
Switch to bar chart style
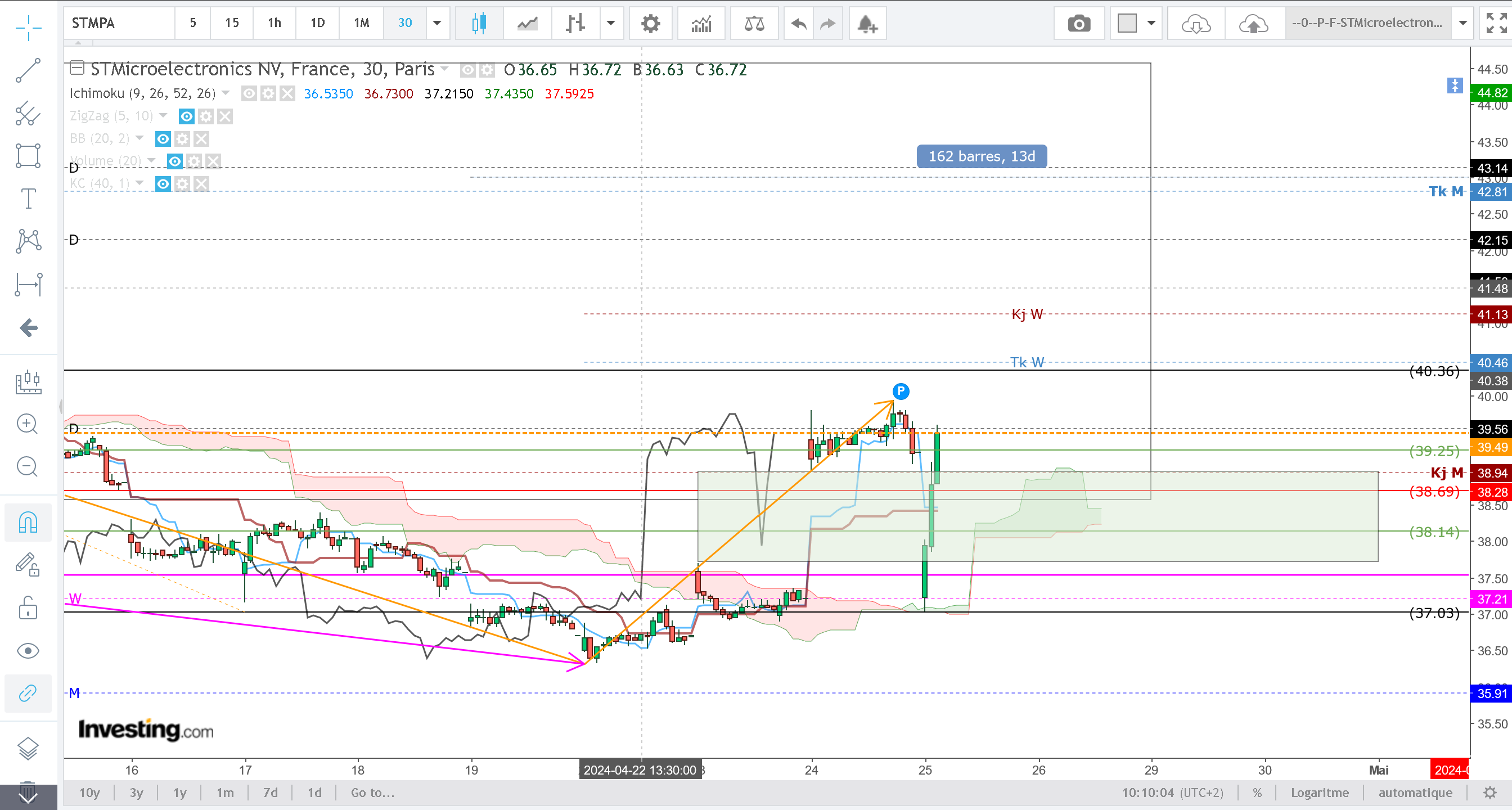[x=575, y=24]
